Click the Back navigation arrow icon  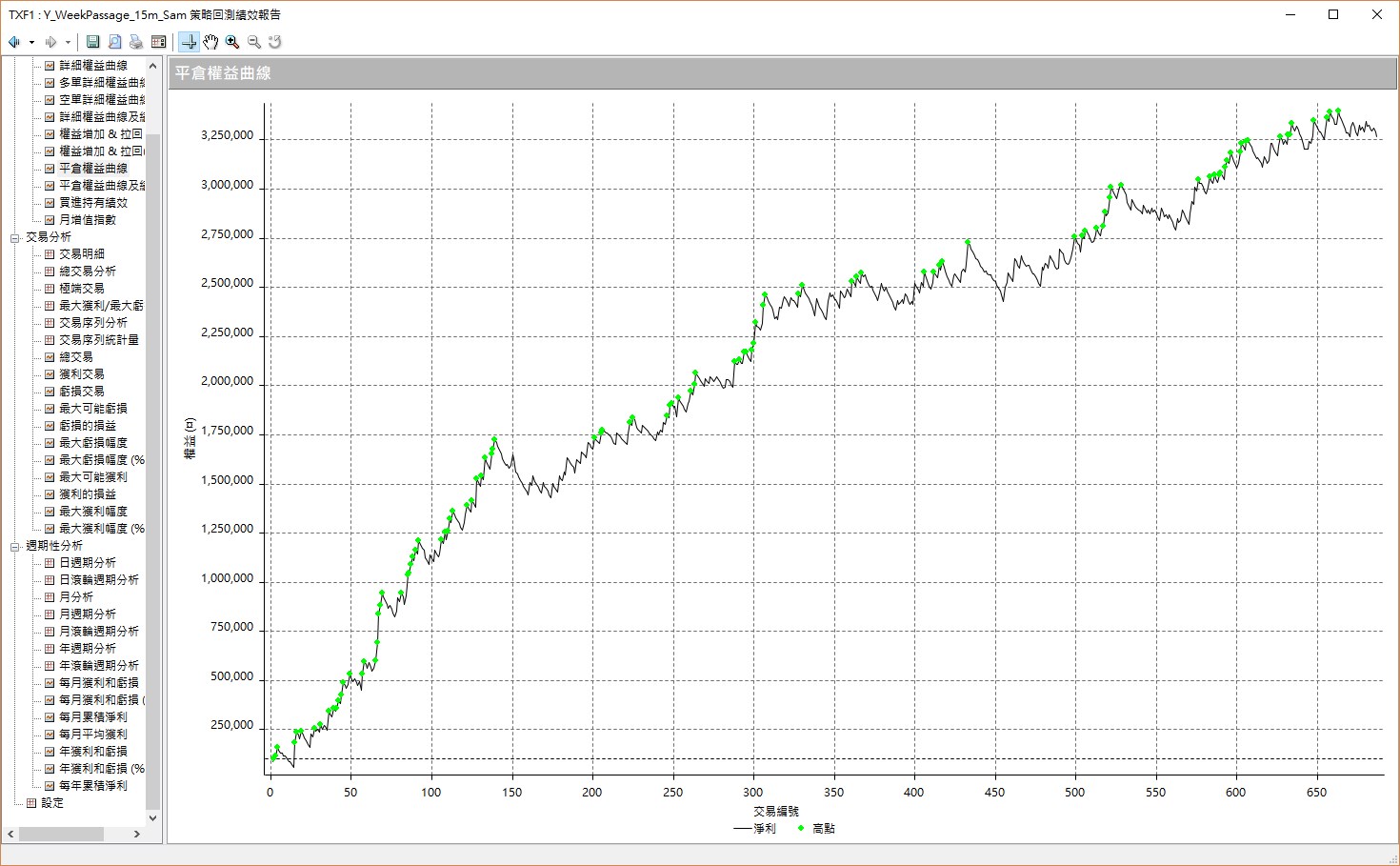[x=14, y=42]
